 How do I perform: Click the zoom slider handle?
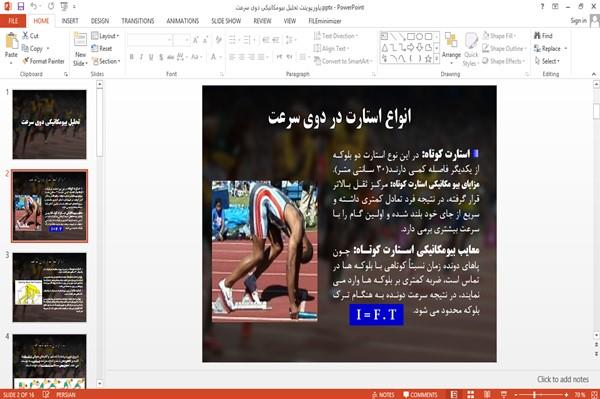(x=534, y=394)
